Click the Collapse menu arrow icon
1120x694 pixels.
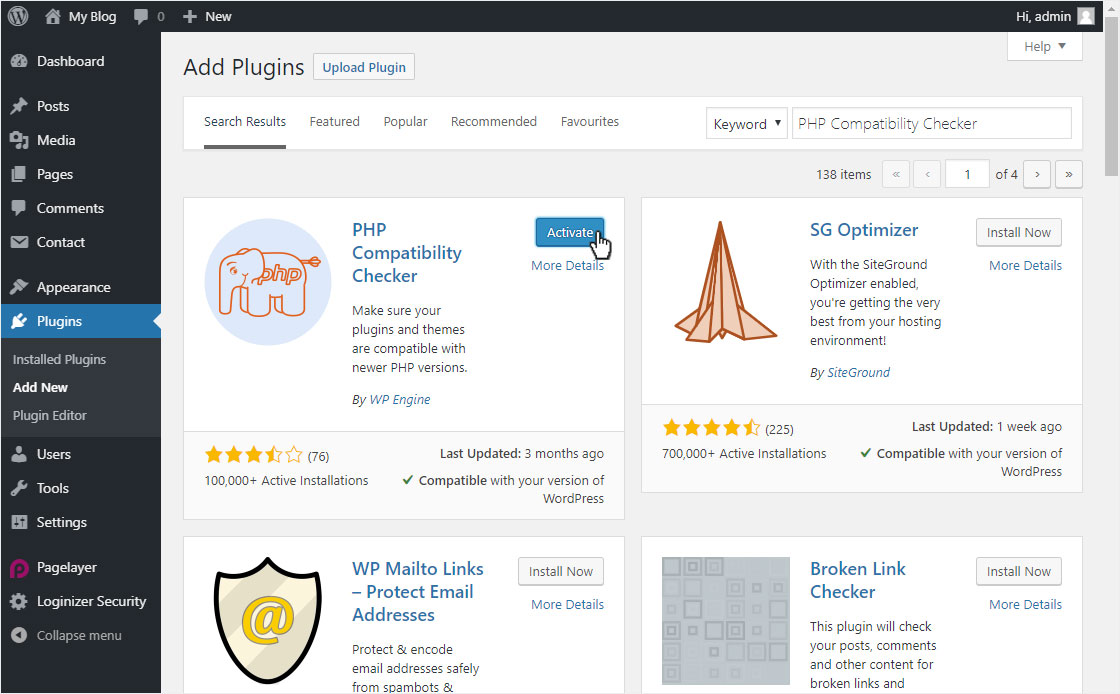[19, 635]
